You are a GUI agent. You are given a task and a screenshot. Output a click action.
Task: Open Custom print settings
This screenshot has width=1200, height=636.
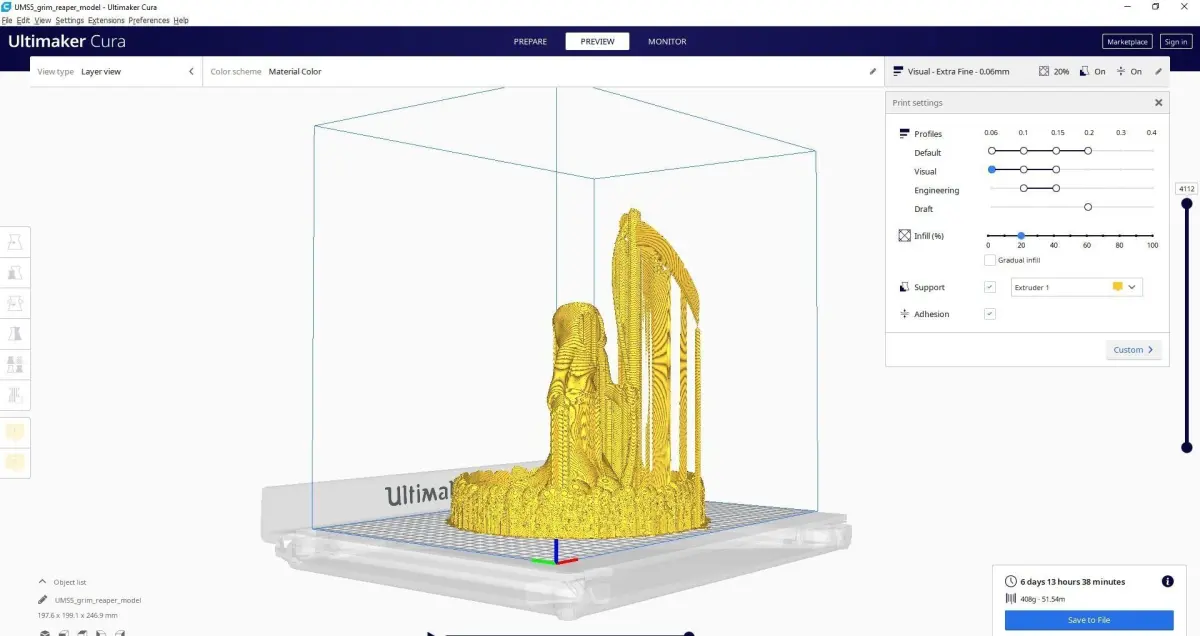[1133, 350]
